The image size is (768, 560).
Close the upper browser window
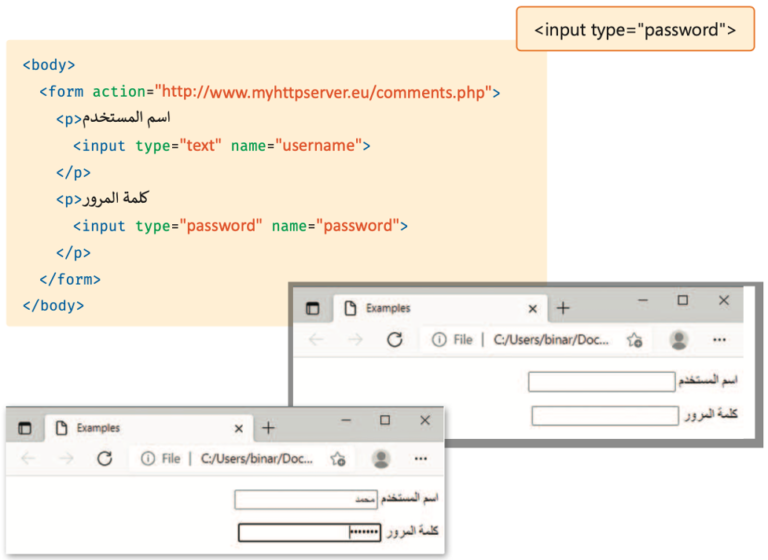[x=723, y=300]
